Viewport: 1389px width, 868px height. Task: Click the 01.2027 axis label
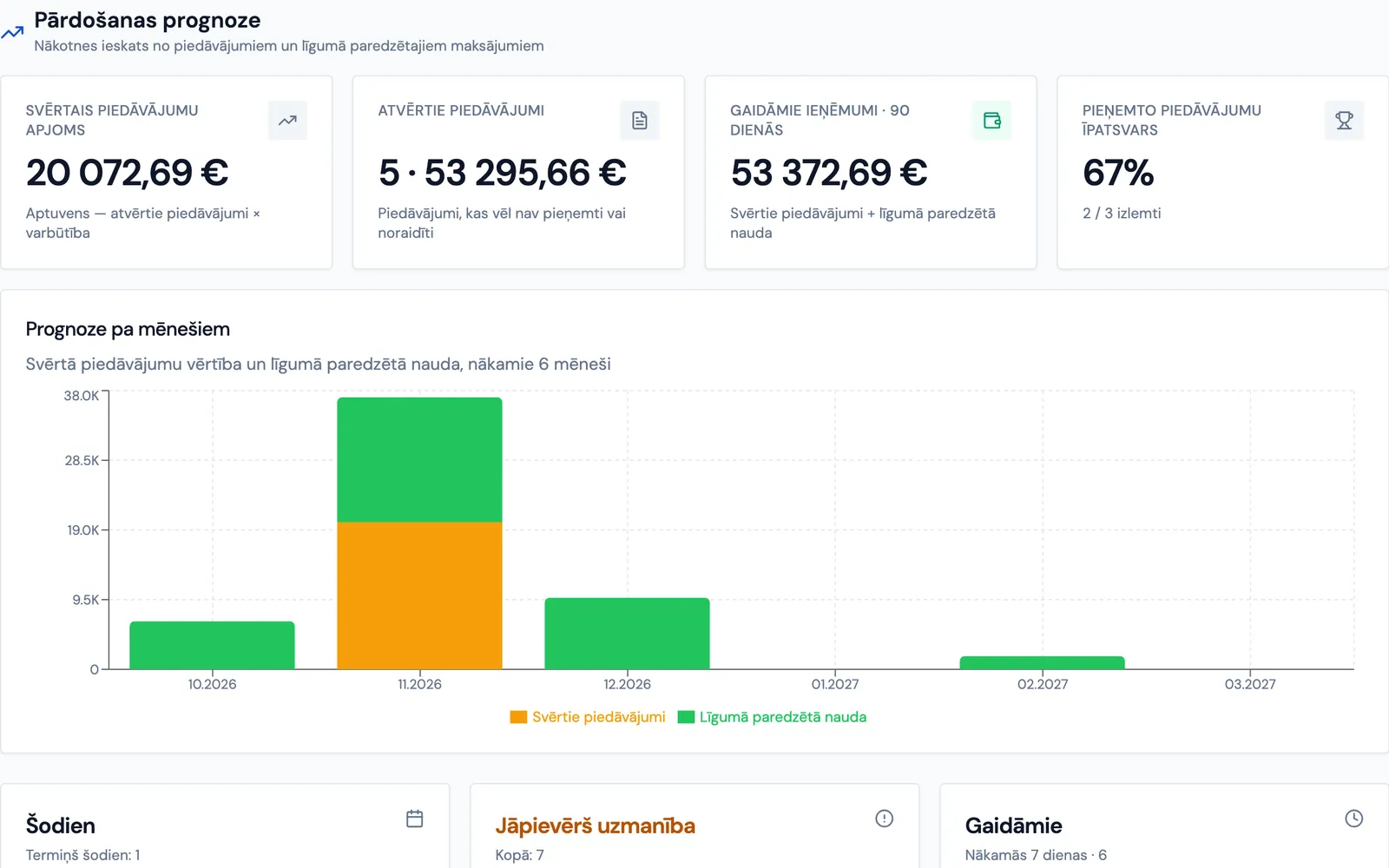click(x=835, y=684)
